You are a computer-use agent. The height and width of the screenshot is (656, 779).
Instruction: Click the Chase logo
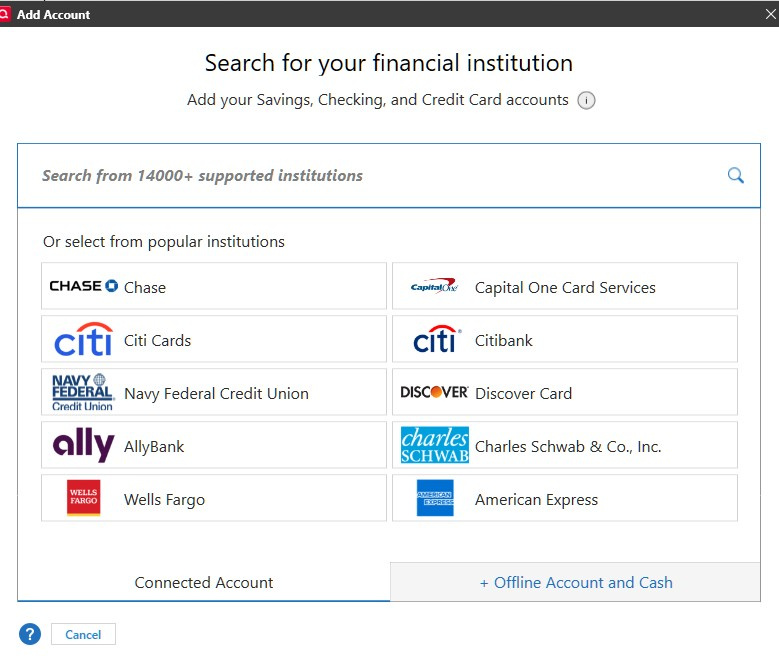[84, 287]
